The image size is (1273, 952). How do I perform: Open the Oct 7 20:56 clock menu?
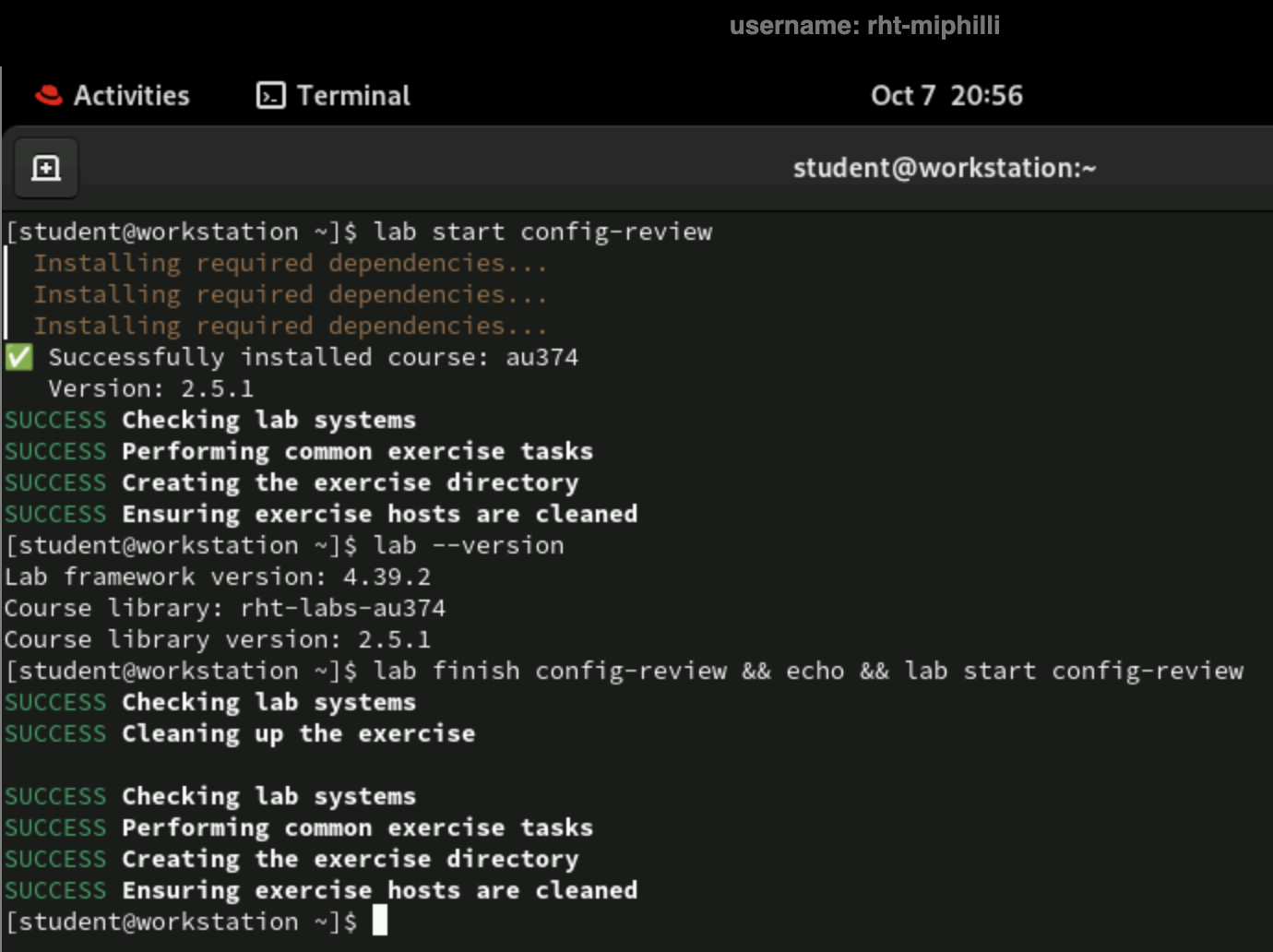pos(946,95)
